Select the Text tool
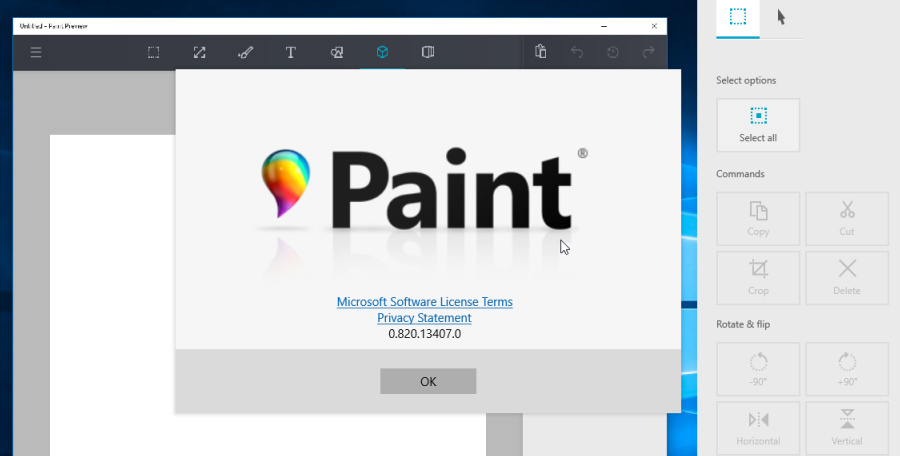900x456 pixels. tap(291, 52)
